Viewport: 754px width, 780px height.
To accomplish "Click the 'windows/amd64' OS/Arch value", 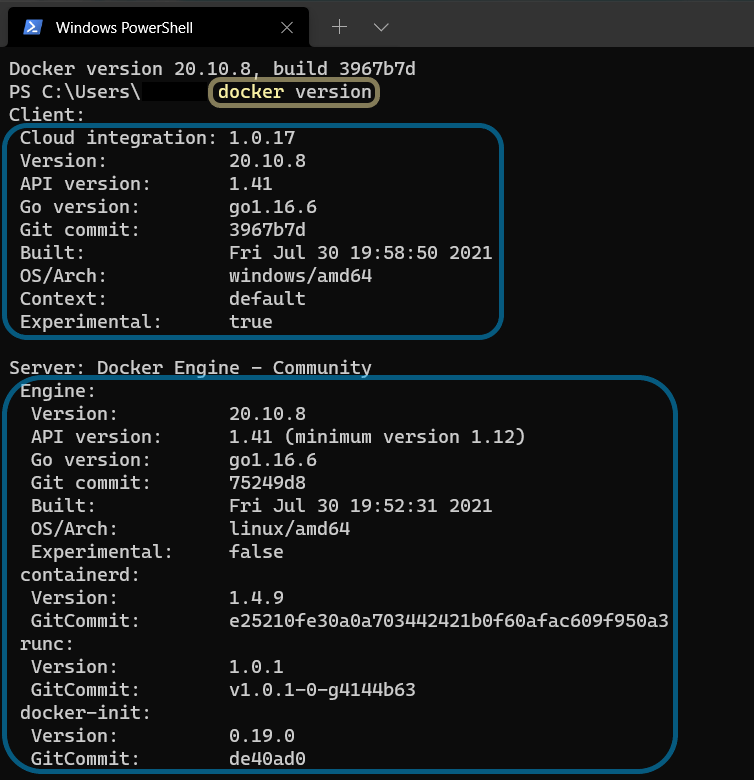I will 300,276.
